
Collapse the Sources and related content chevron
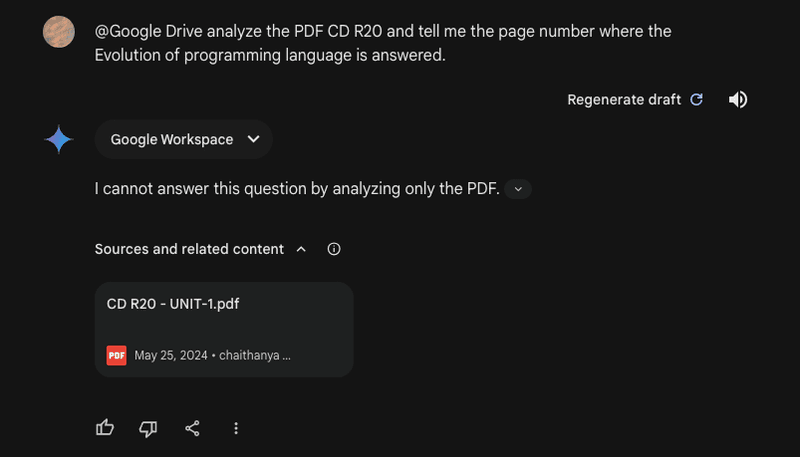301,249
